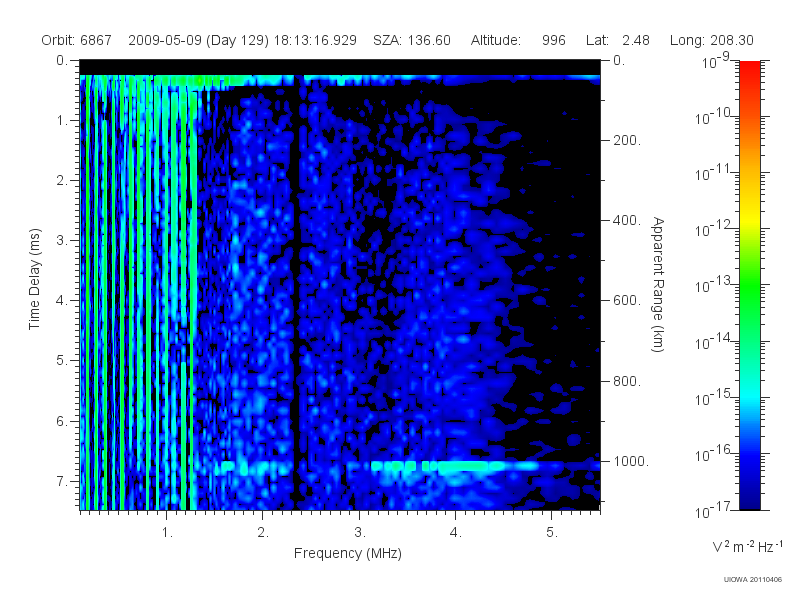
Task: Click the 'Orbit: 6867' header text
Action: coord(77,40)
